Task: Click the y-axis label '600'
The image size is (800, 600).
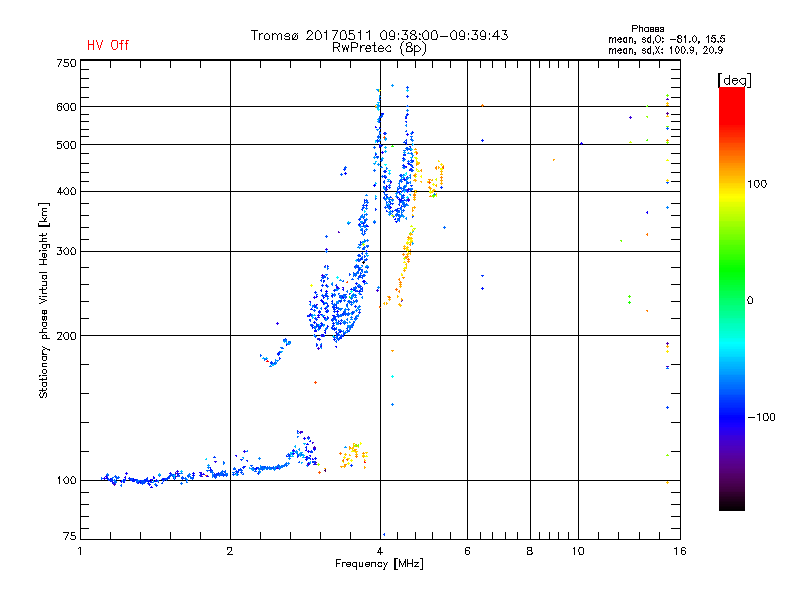Action: tap(66, 107)
